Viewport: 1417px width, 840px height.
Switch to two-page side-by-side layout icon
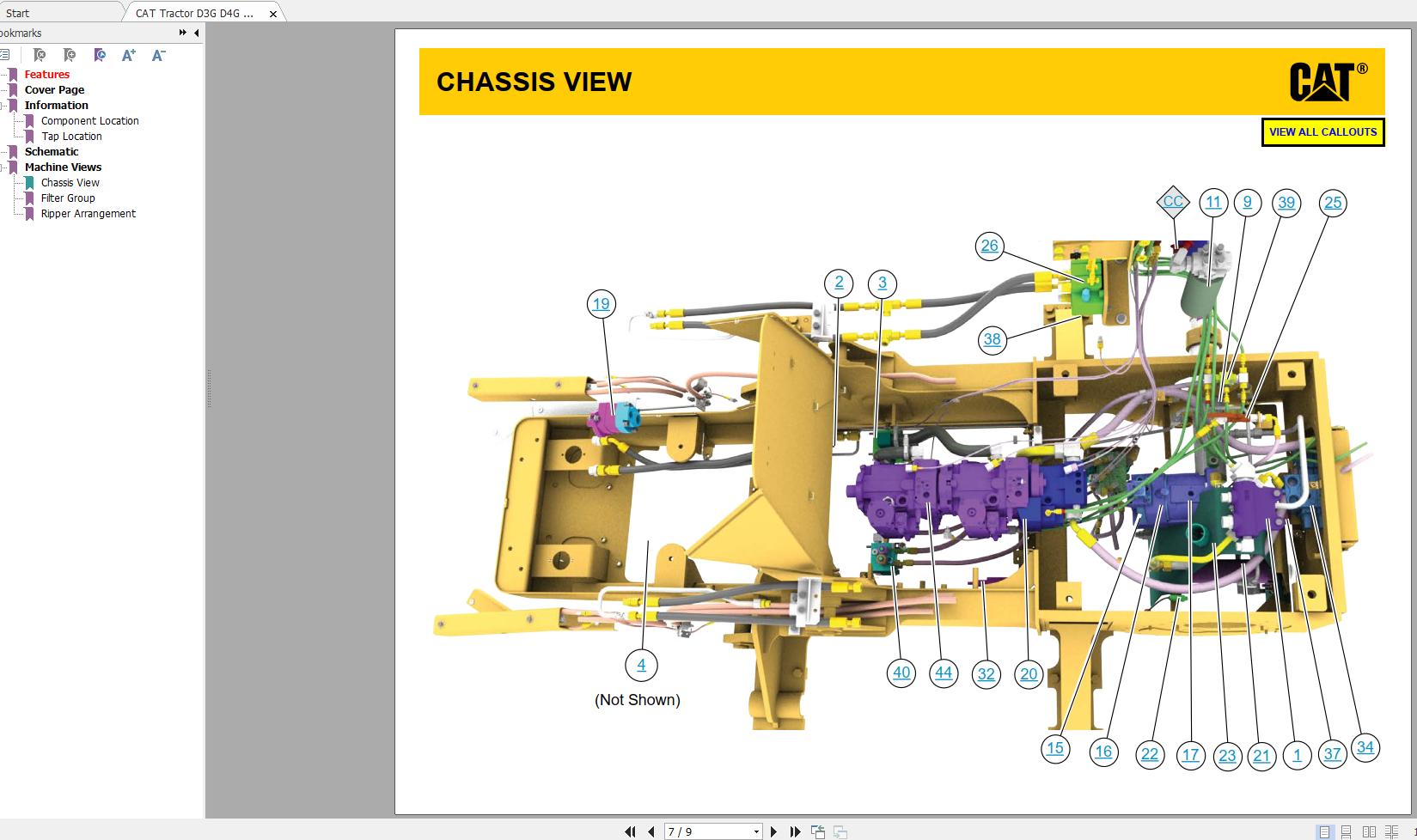pos(1369,831)
